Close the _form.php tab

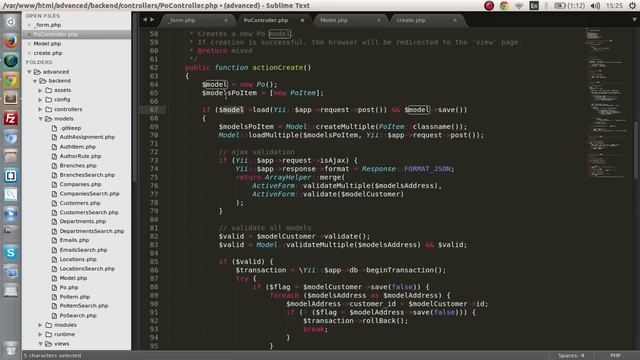click(x=226, y=20)
